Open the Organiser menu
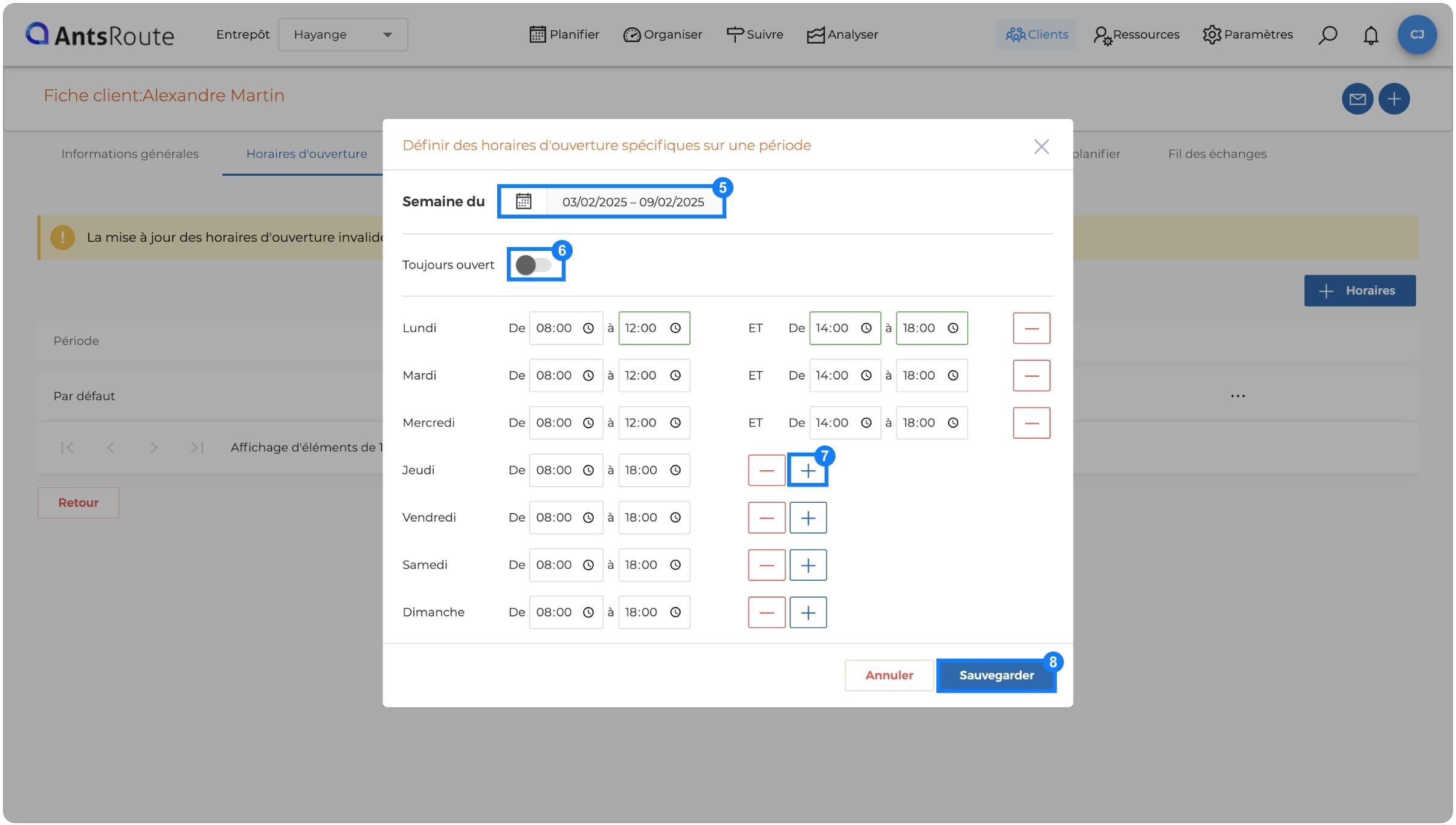Screen dimensions: 1456x825 pyautogui.click(x=663, y=34)
